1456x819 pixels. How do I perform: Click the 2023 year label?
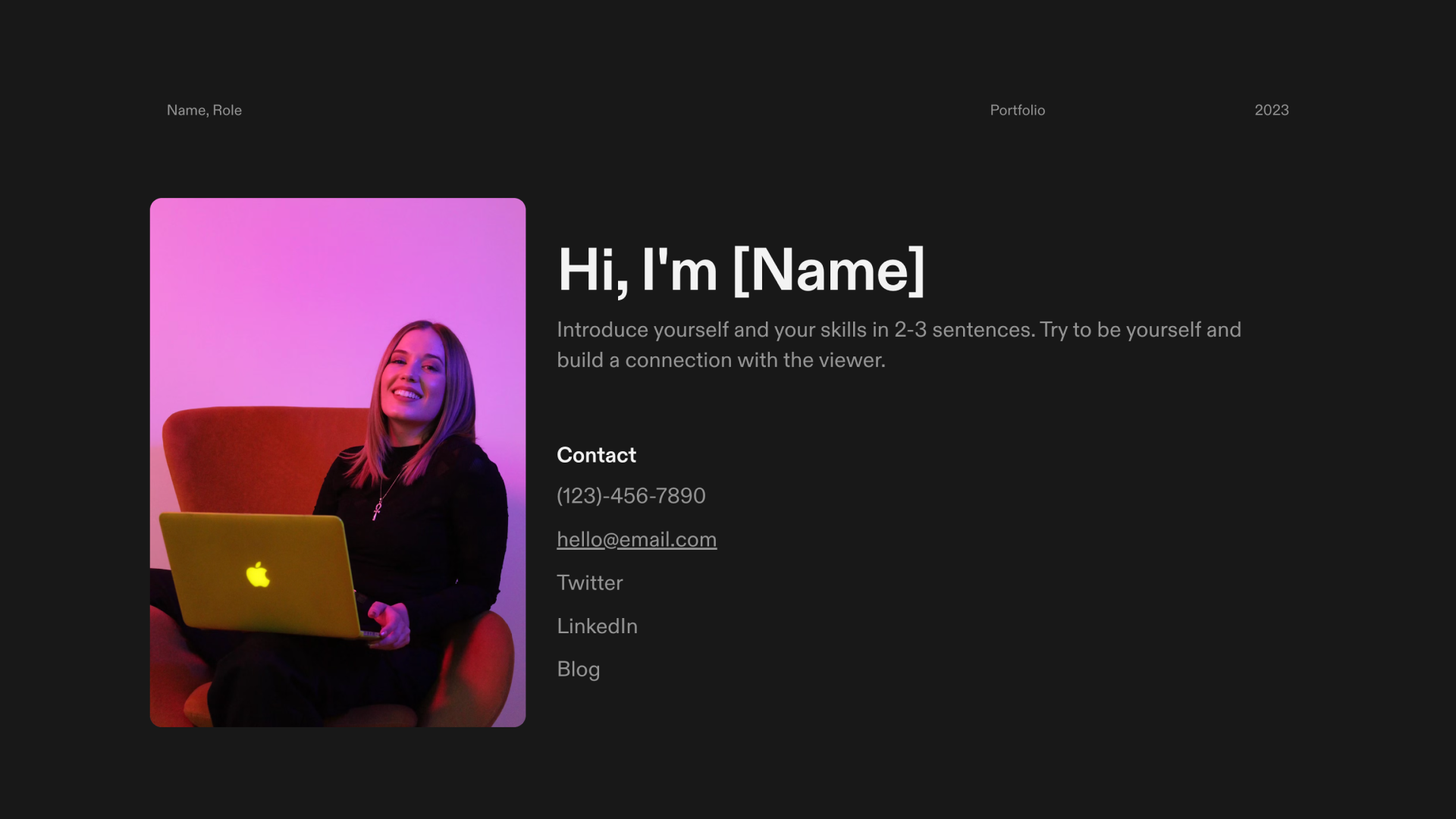pyautogui.click(x=1271, y=110)
